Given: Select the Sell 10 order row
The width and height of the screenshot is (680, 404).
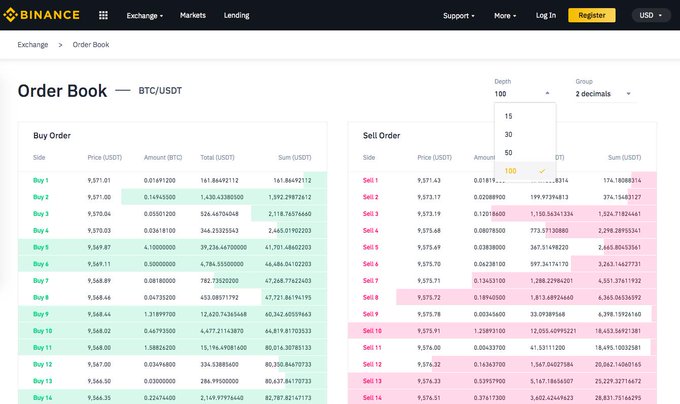Looking at the screenshot, I should [502, 331].
